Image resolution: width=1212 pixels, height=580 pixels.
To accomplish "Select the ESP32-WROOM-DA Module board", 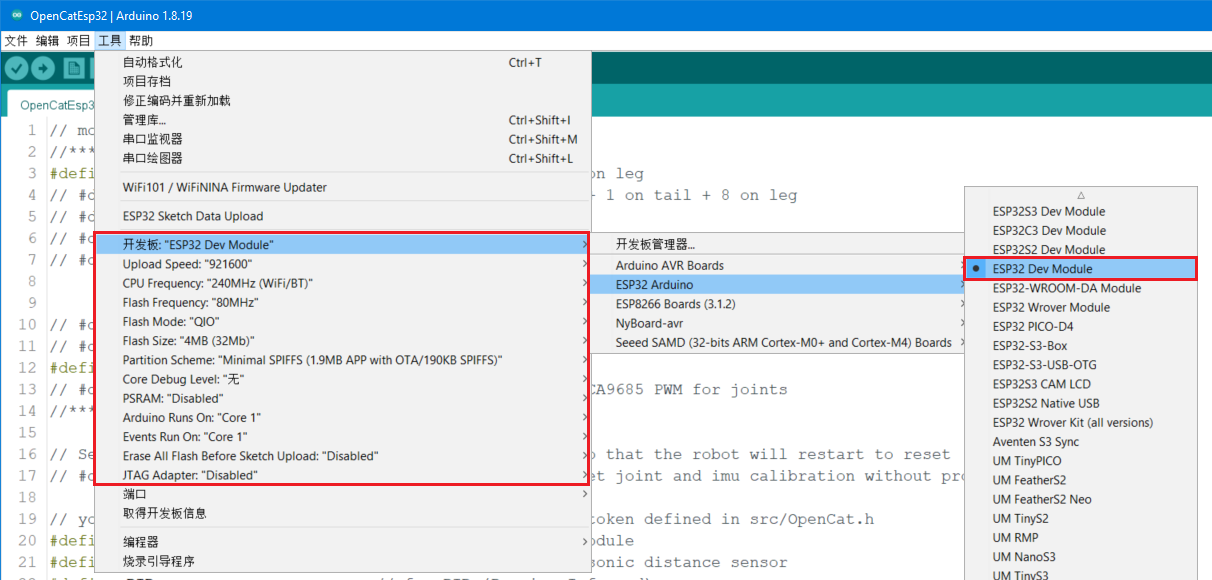I will 1081,288.
